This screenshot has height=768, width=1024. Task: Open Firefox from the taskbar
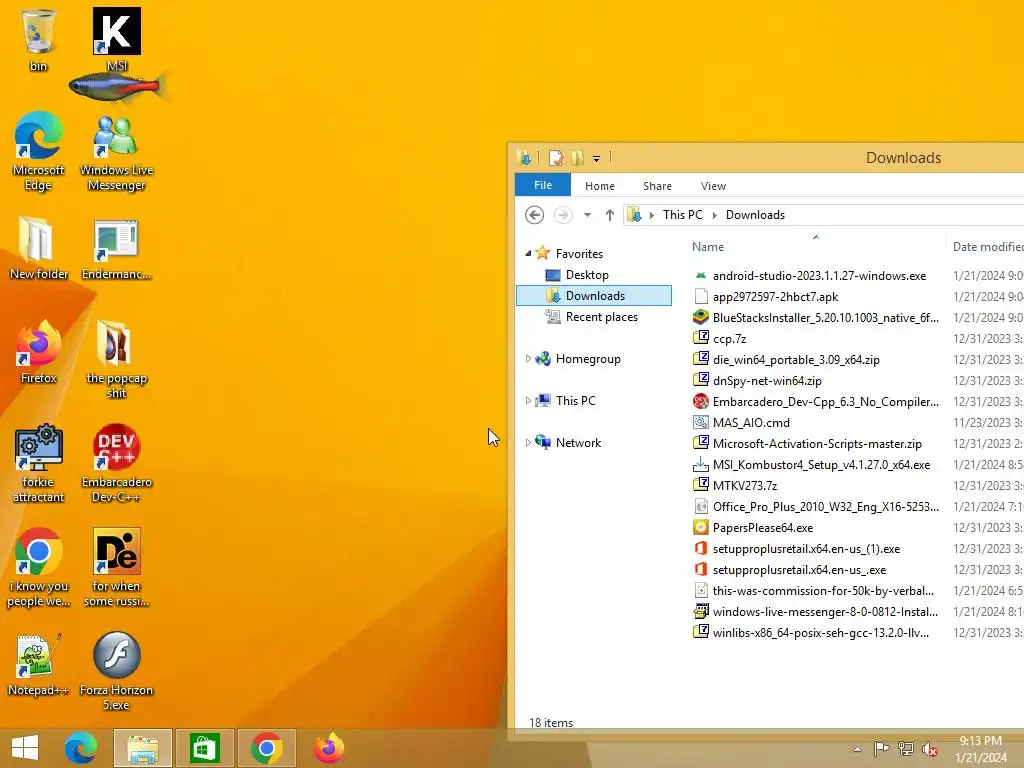(x=328, y=748)
